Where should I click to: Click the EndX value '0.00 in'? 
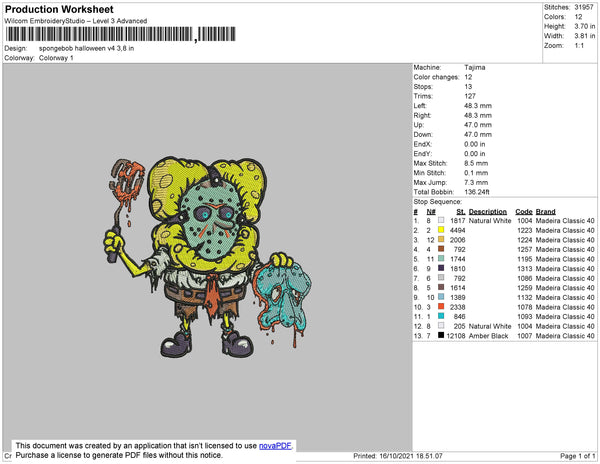coord(474,144)
